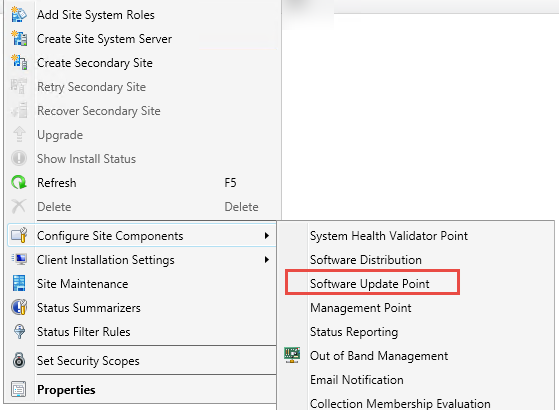559x410 pixels.
Task: Choose Management Point from the submenu
Action: [x=360, y=308]
